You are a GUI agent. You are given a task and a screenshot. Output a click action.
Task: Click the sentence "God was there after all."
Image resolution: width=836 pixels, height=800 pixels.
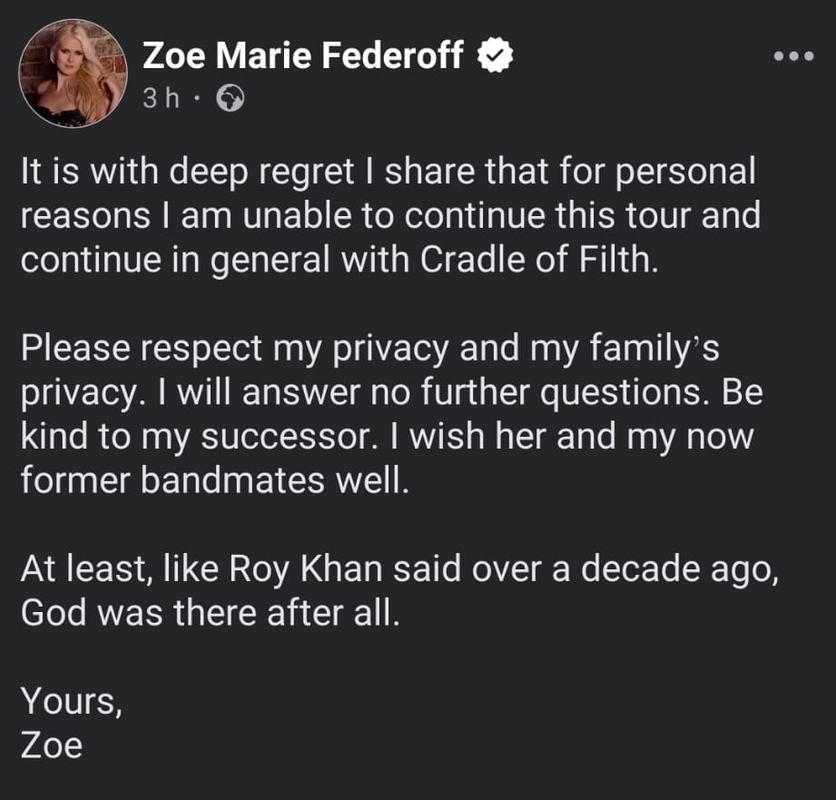click(210, 611)
